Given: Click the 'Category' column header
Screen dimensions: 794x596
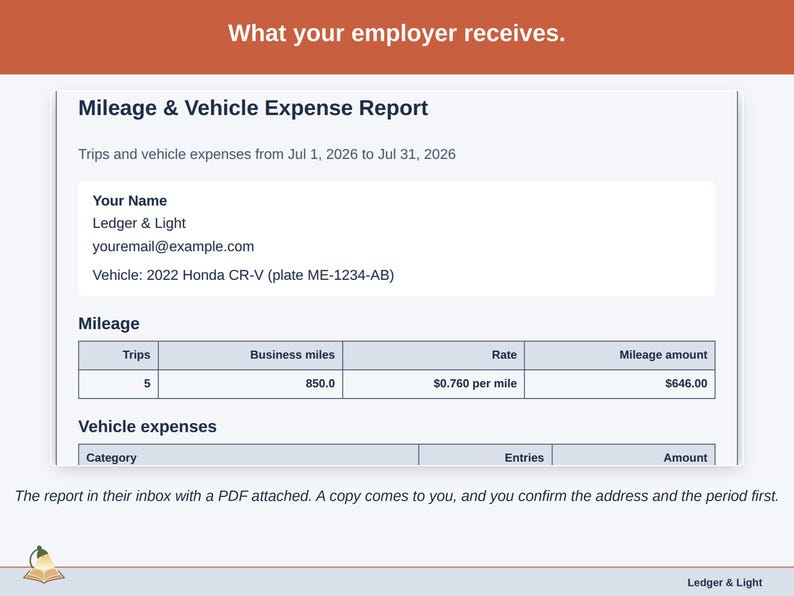Looking at the screenshot, I should pyautogui.click(x=249, y=455).
